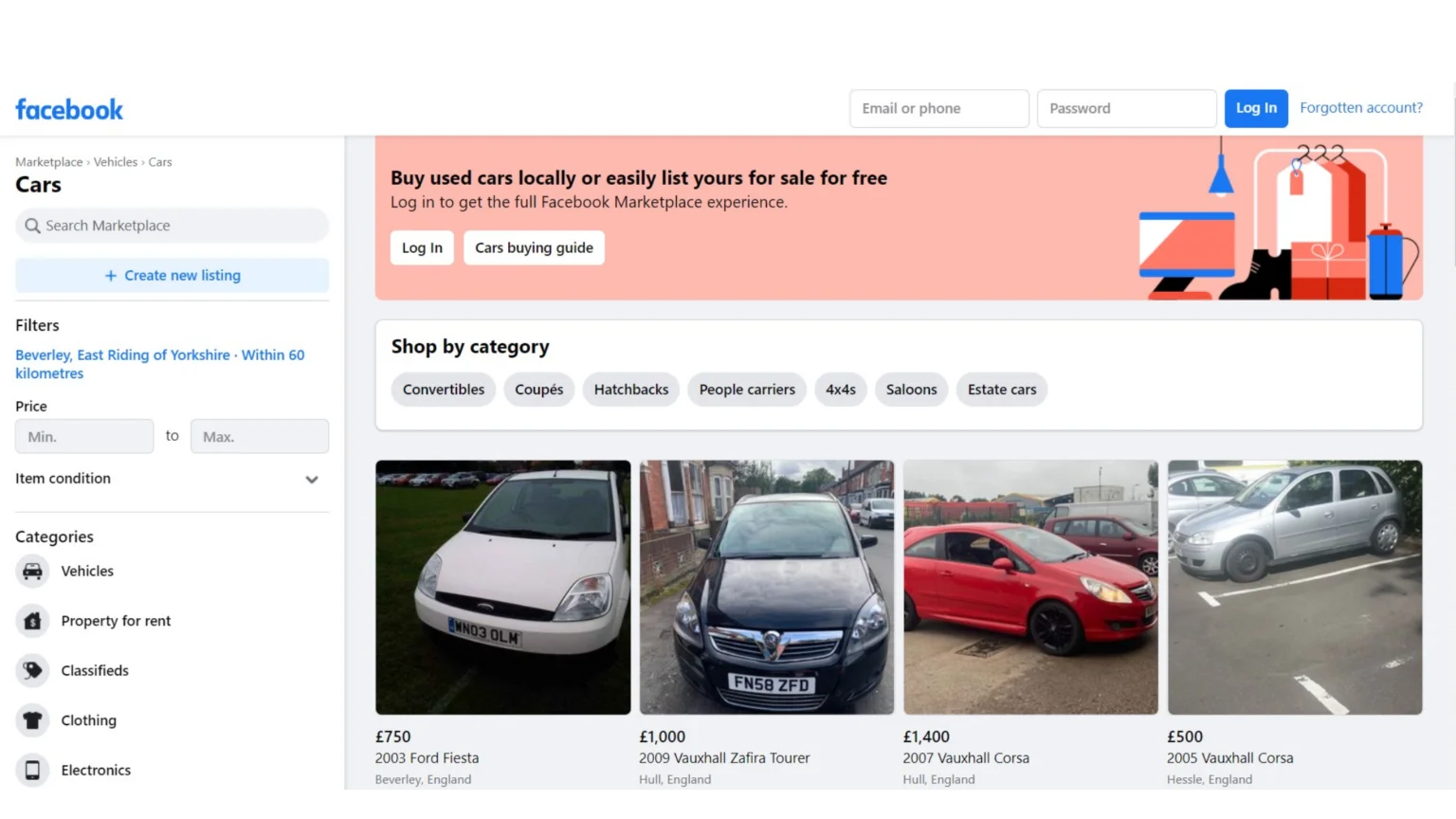Click the plus icon on Create new listing
The height and width of the screenshot is (819, 1456).
111,275
